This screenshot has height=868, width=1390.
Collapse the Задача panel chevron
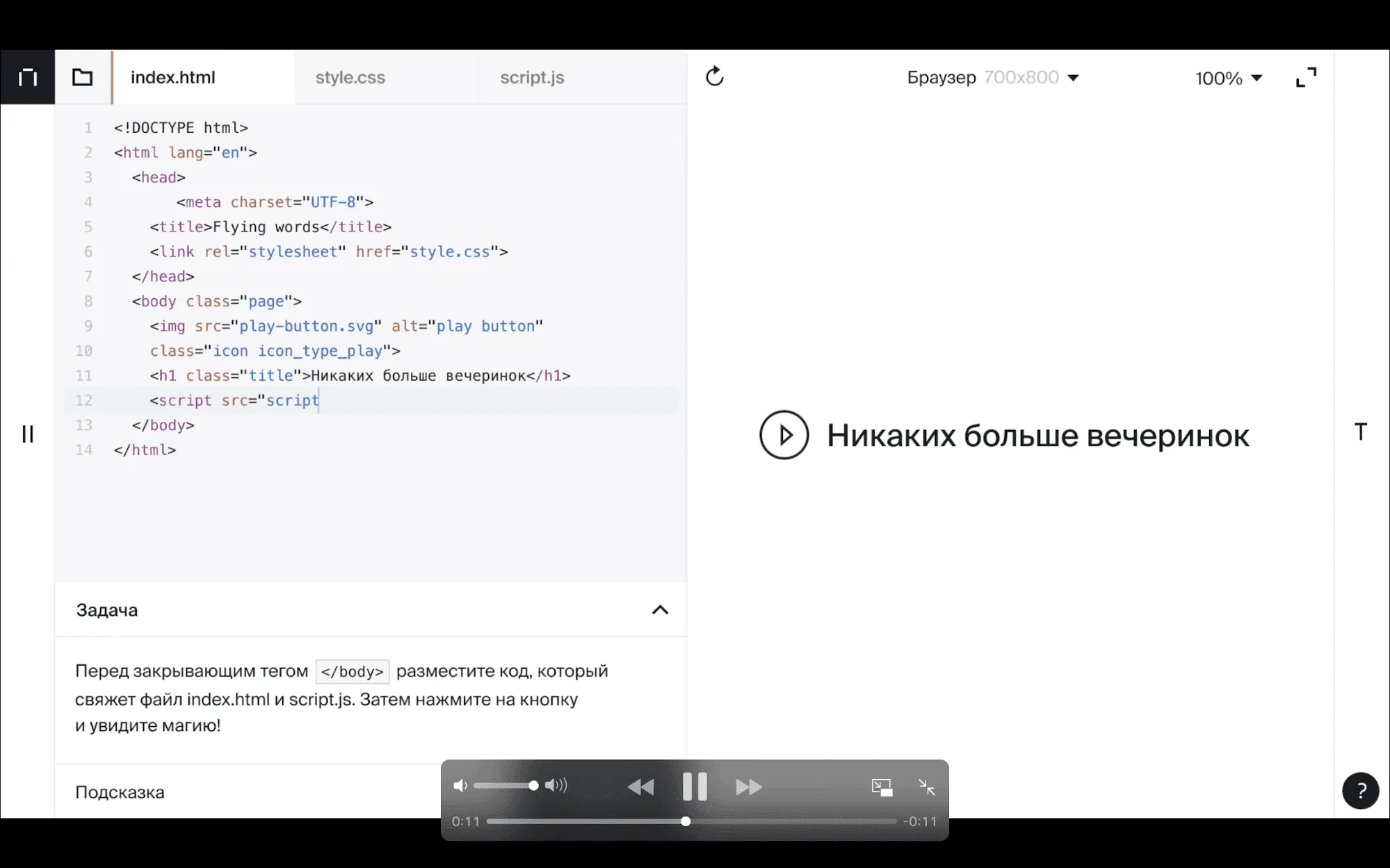click(660, 610)
